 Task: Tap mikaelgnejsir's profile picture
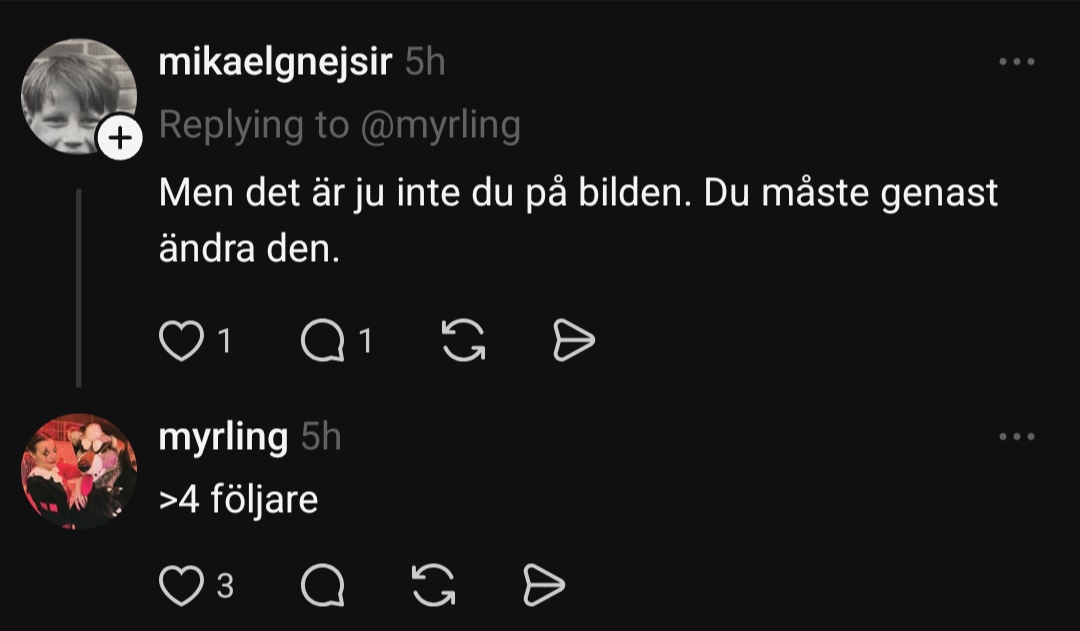point(78,96)
